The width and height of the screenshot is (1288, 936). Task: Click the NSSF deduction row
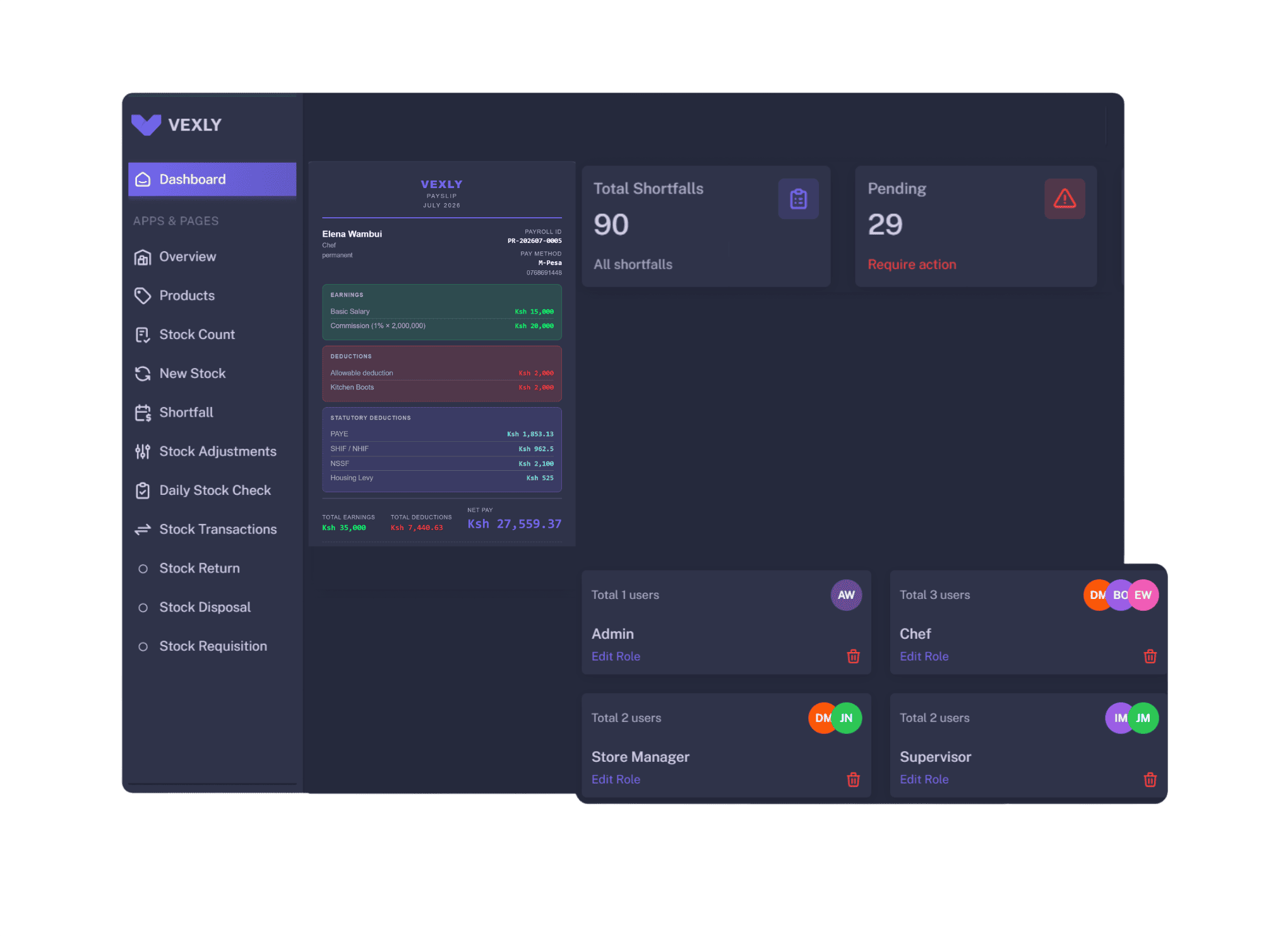pyautogui.click(x=441, y=464)
